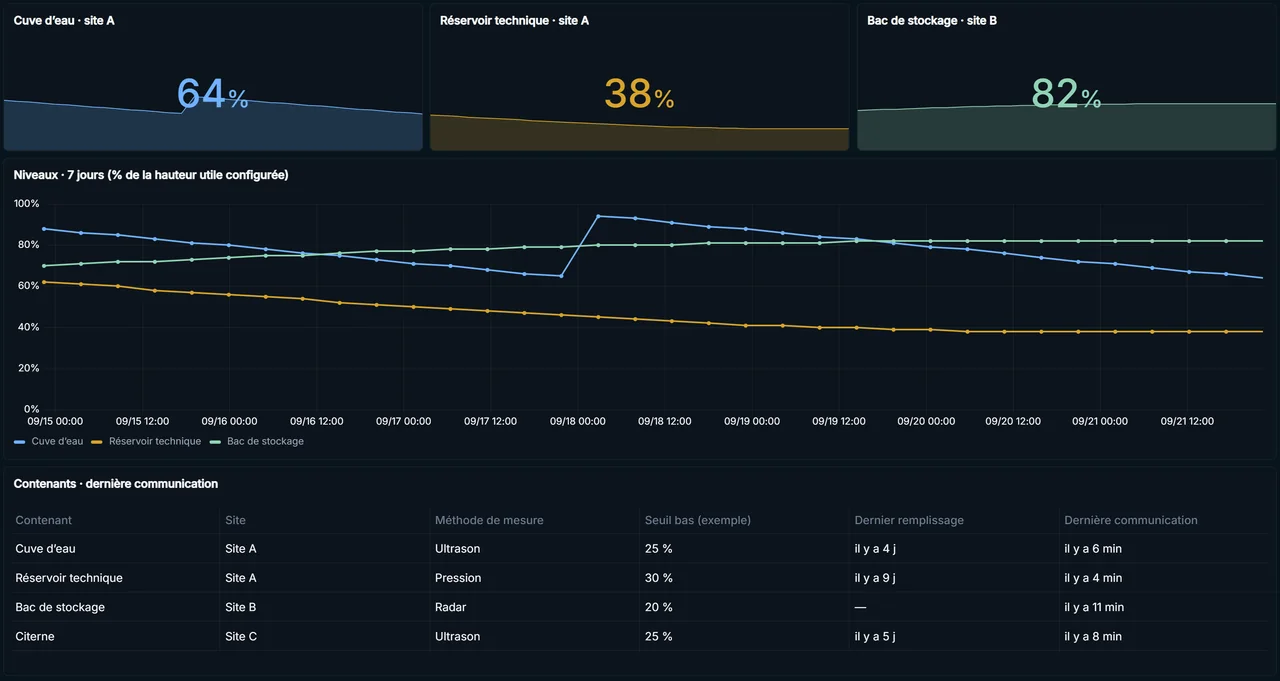Sort the table by the Site column header
Viewport: 1280px width, 681px height.
(x=236, y=520)
